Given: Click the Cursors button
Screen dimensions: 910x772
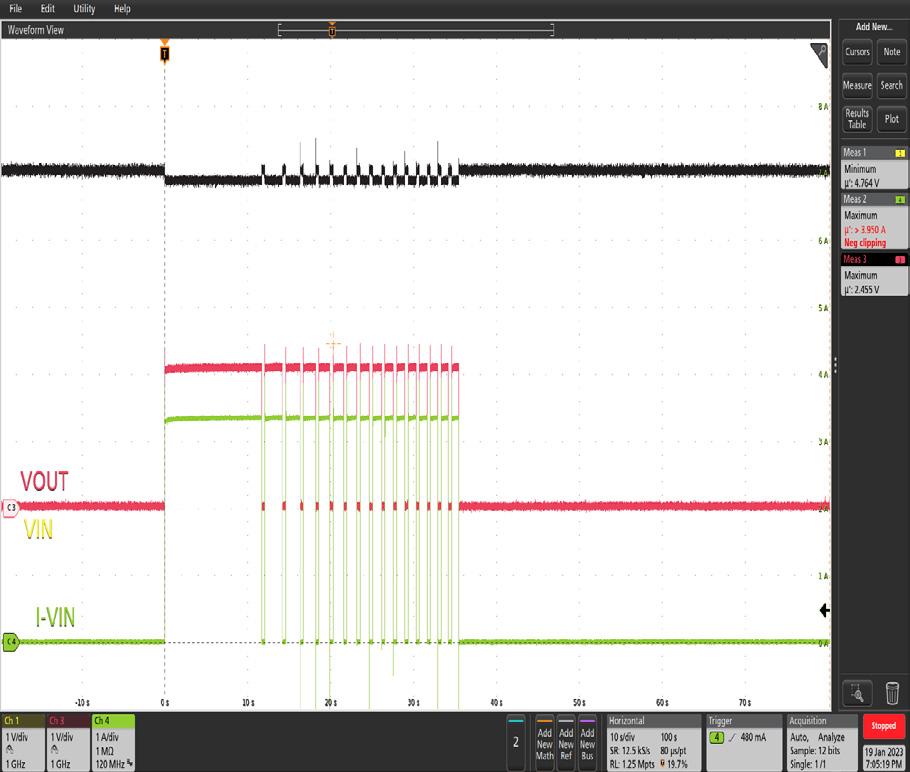Looking at the screenshot, I should [857, 52].
